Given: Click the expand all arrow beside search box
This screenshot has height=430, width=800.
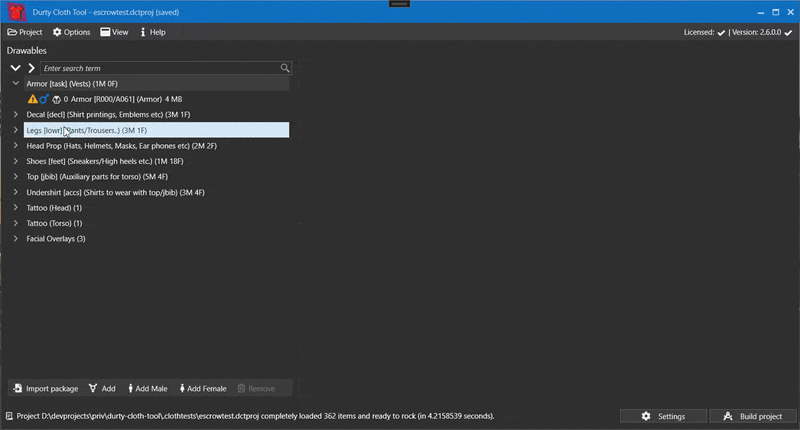Looking at the screenshot, I should [x=31, y=68].
